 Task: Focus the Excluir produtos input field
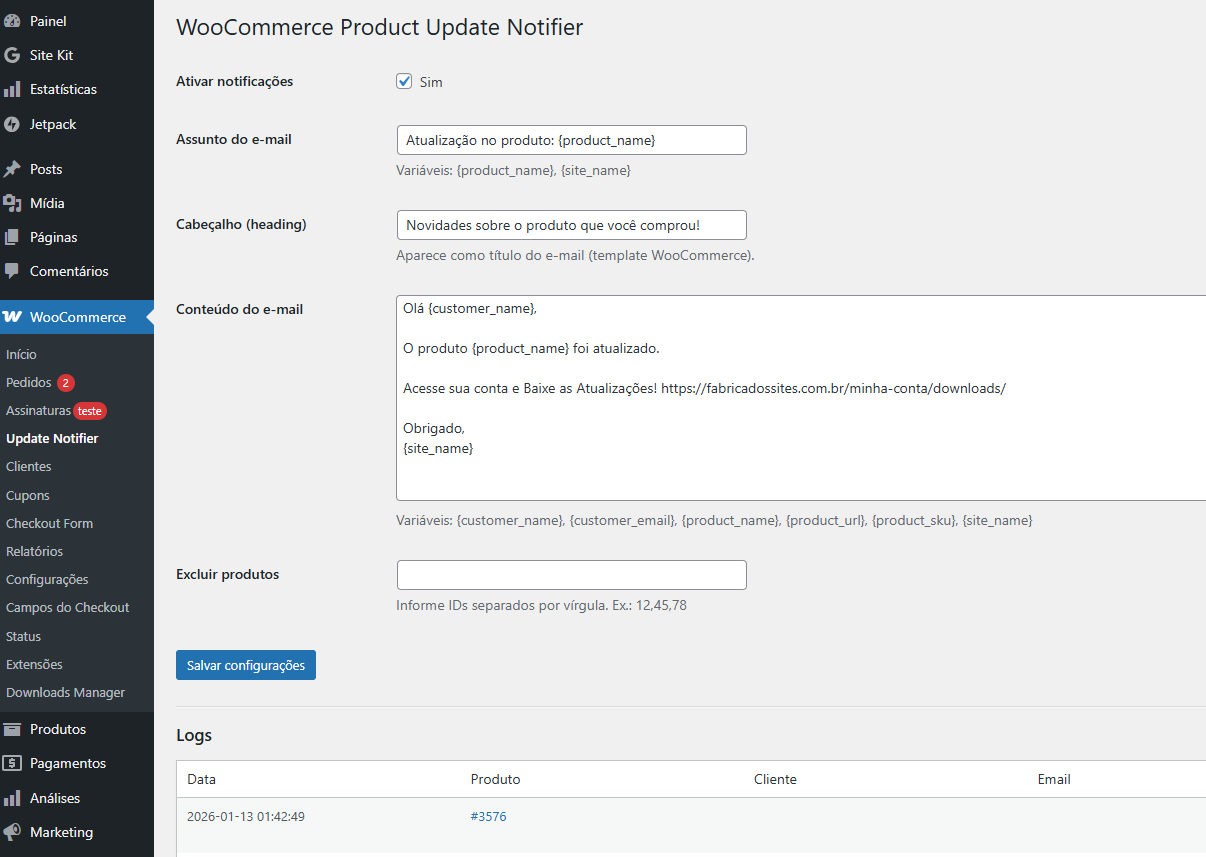coord(571,575)
